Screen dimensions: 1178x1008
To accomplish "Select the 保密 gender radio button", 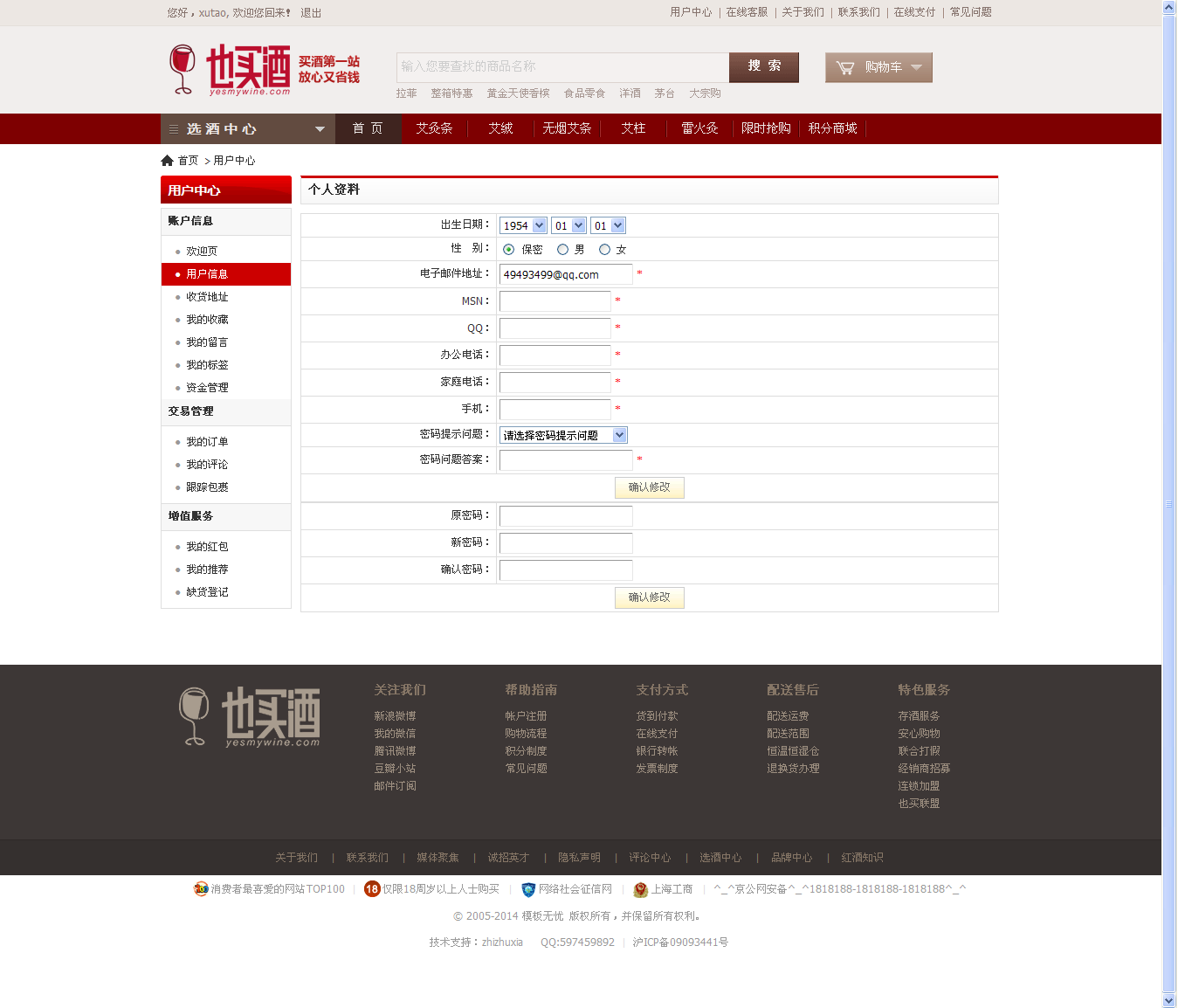I will coord(508,250).
